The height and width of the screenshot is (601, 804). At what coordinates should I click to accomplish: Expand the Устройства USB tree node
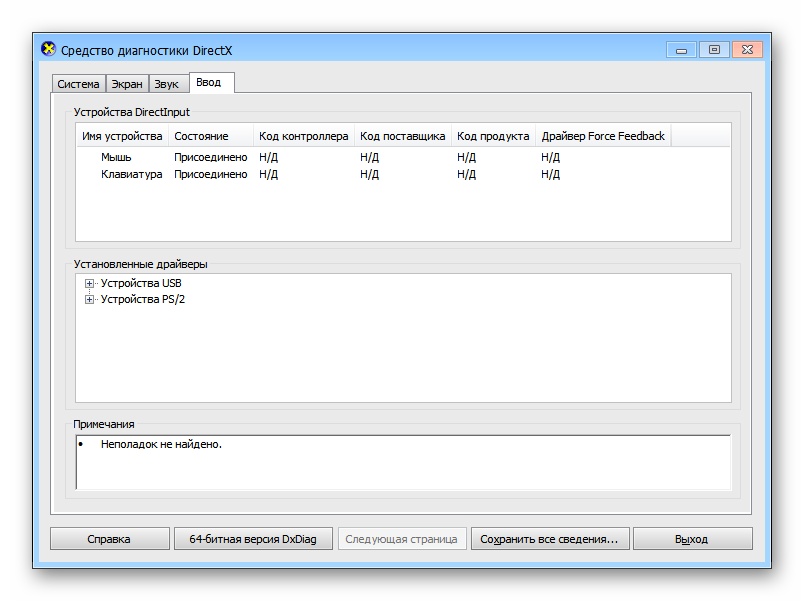click(90, 284)
